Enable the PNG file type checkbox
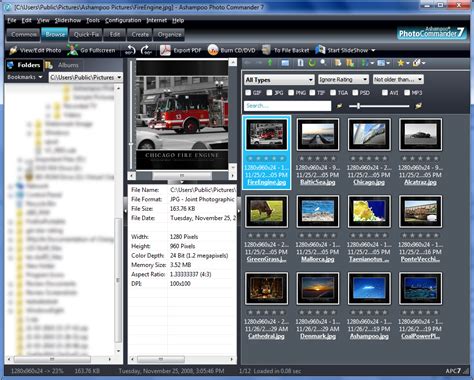 [291, 93]
